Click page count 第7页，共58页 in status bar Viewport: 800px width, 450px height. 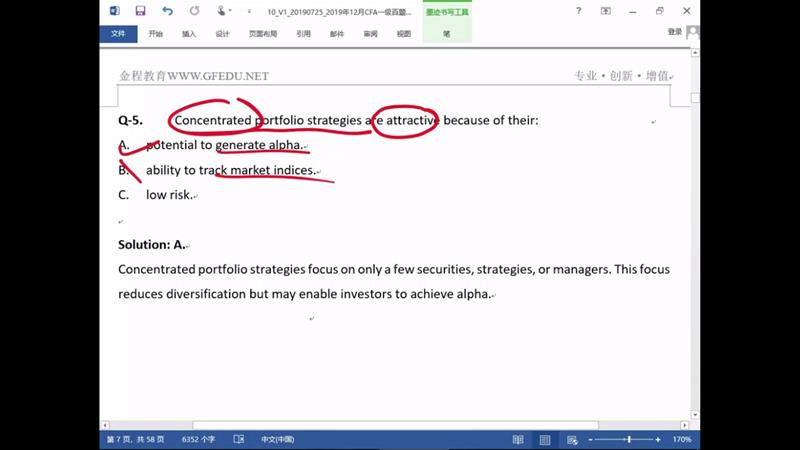tap(135, 439)
